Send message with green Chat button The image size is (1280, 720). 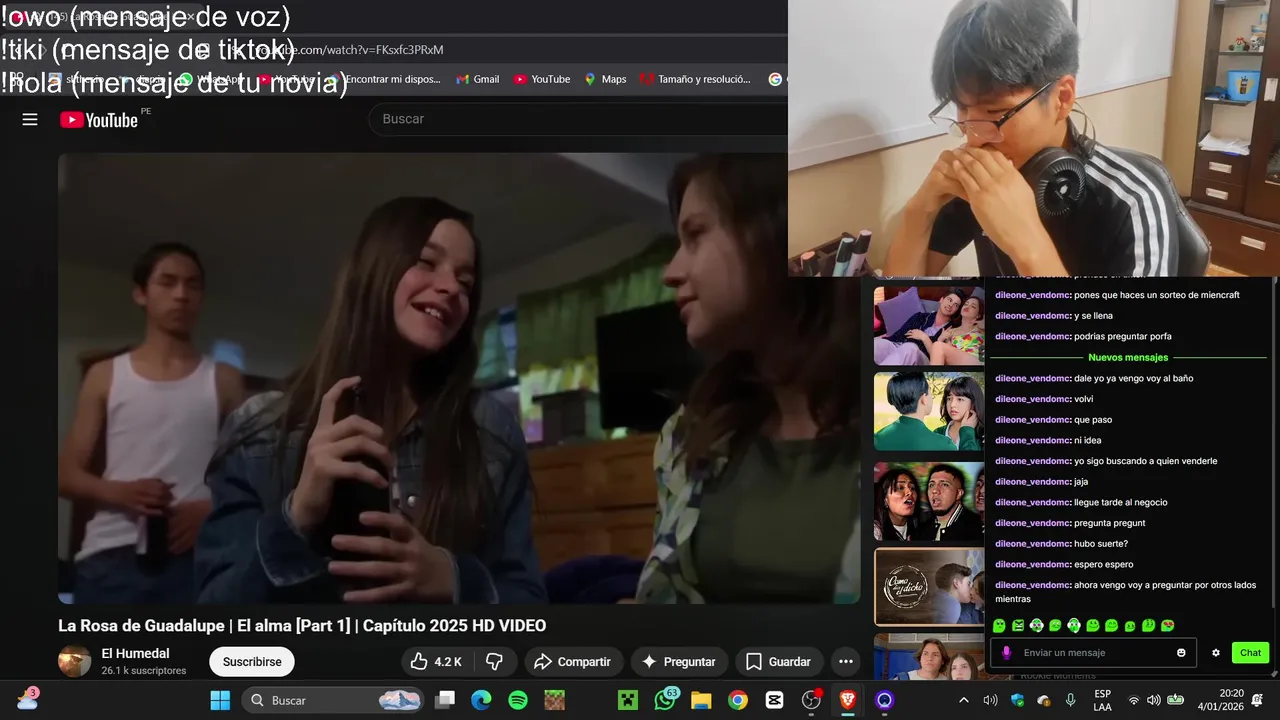(1250, 653)
